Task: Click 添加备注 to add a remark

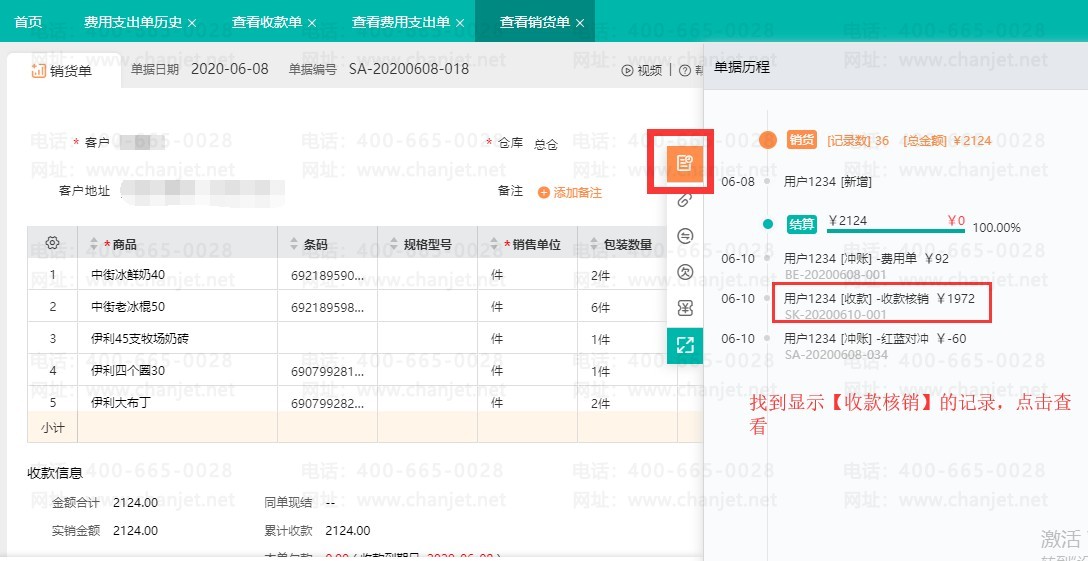Action: pos(570,192)
